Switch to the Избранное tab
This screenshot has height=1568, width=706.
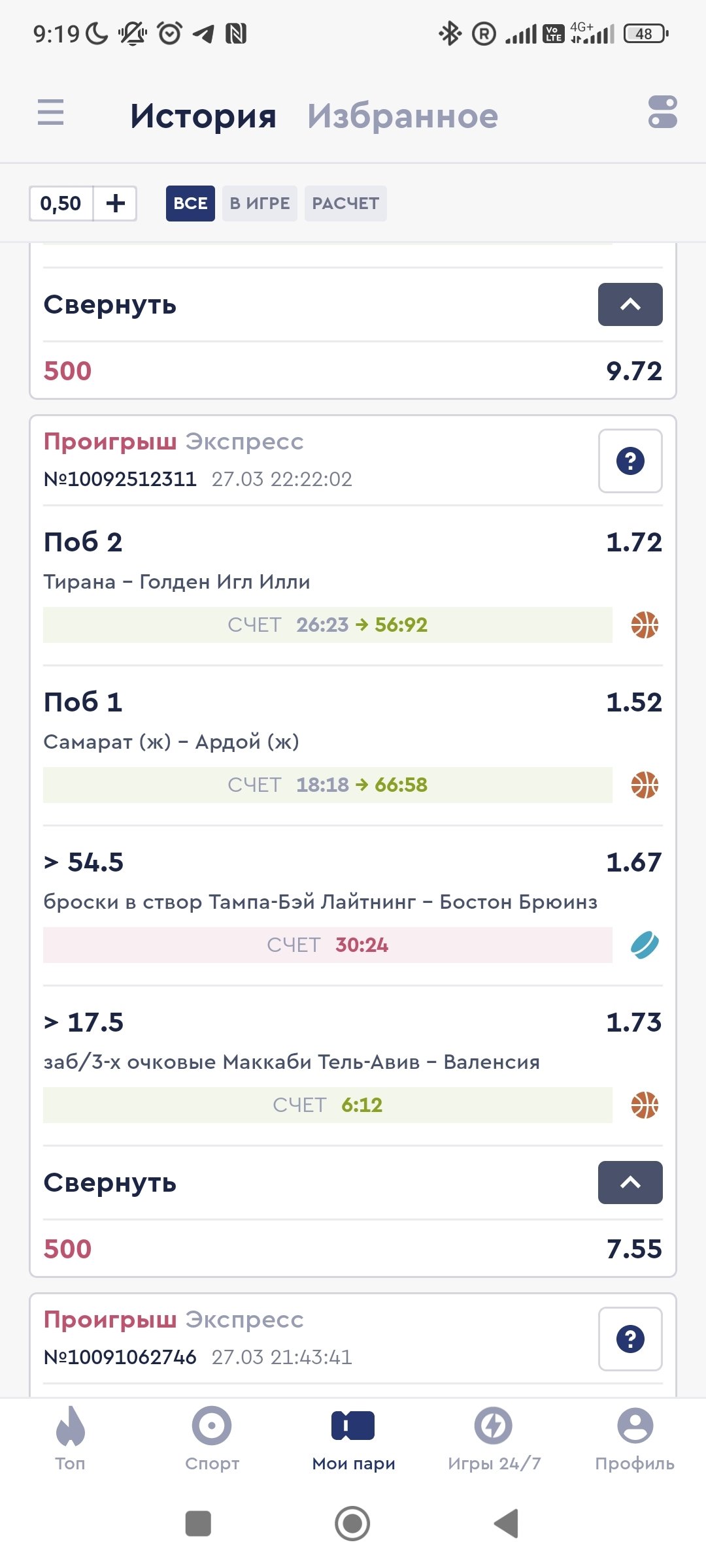pyautogui.click(x=403, y=116)
